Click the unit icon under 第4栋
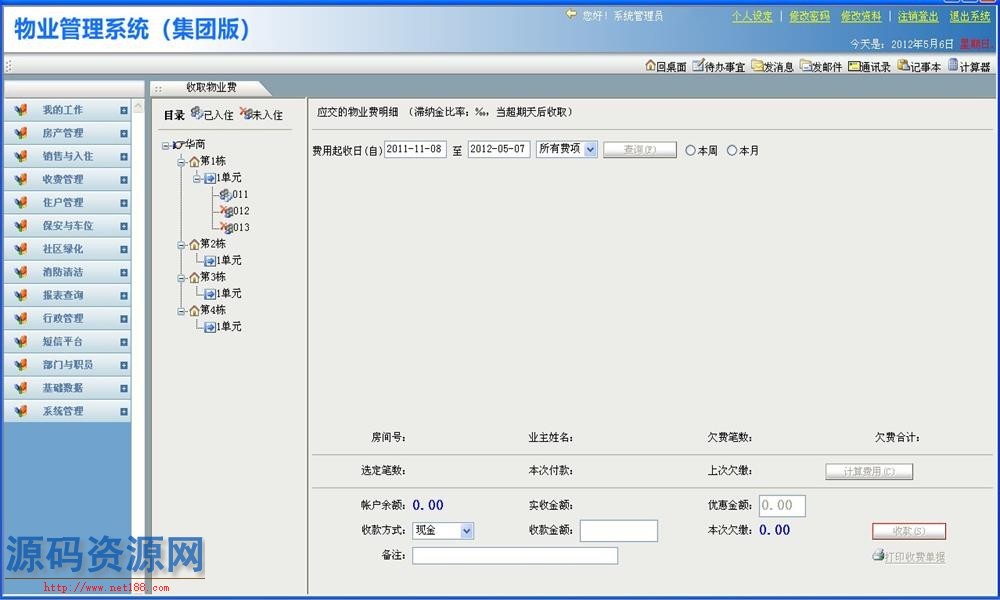Screen dimensions: 1000x600 [210, 327]
